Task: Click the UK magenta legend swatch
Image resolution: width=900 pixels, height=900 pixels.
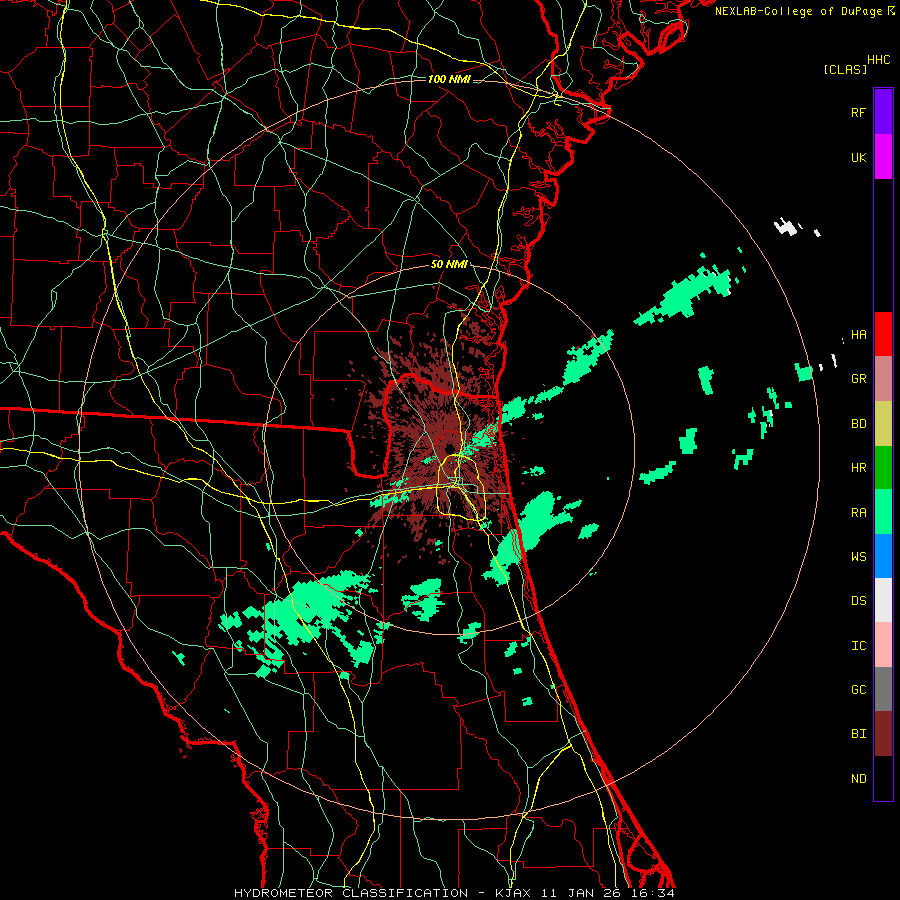Action: click(883, 157)
